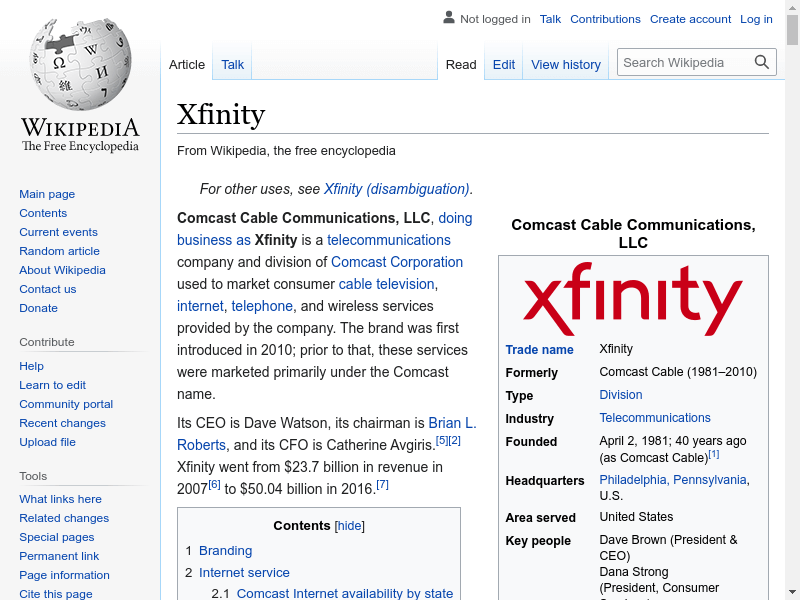Jump to citation [6] after 2007
Screen dimensions: 800x600
(x=214, y=484)
